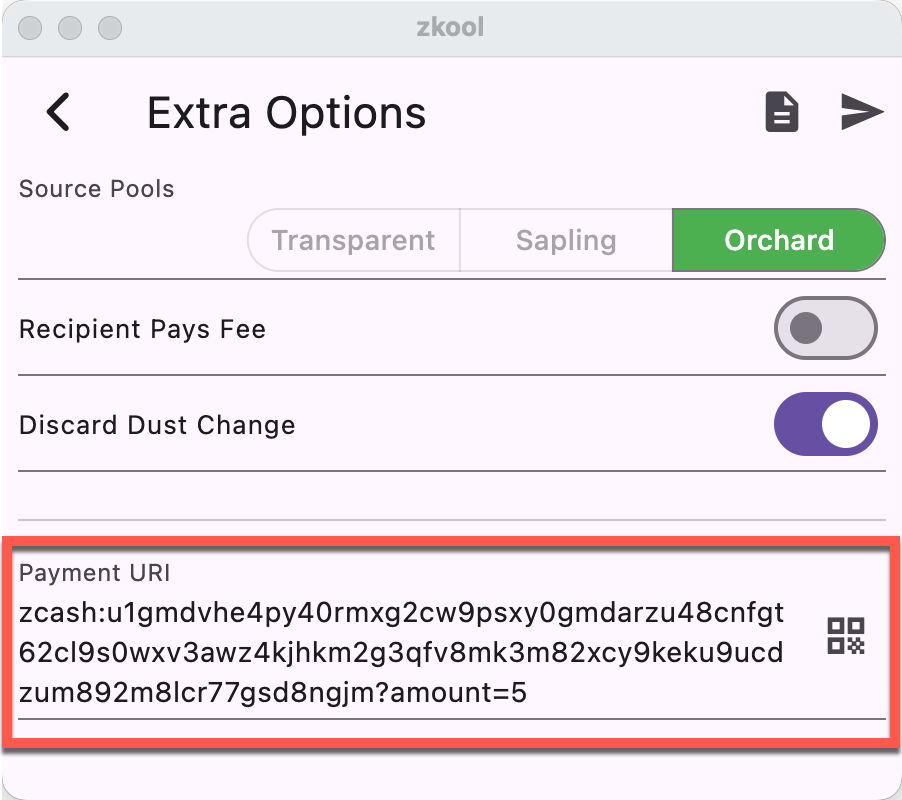The height and width of the screenshot is (800, 902).
Task: Maximize the zkool window
Action: click(109, 27)
